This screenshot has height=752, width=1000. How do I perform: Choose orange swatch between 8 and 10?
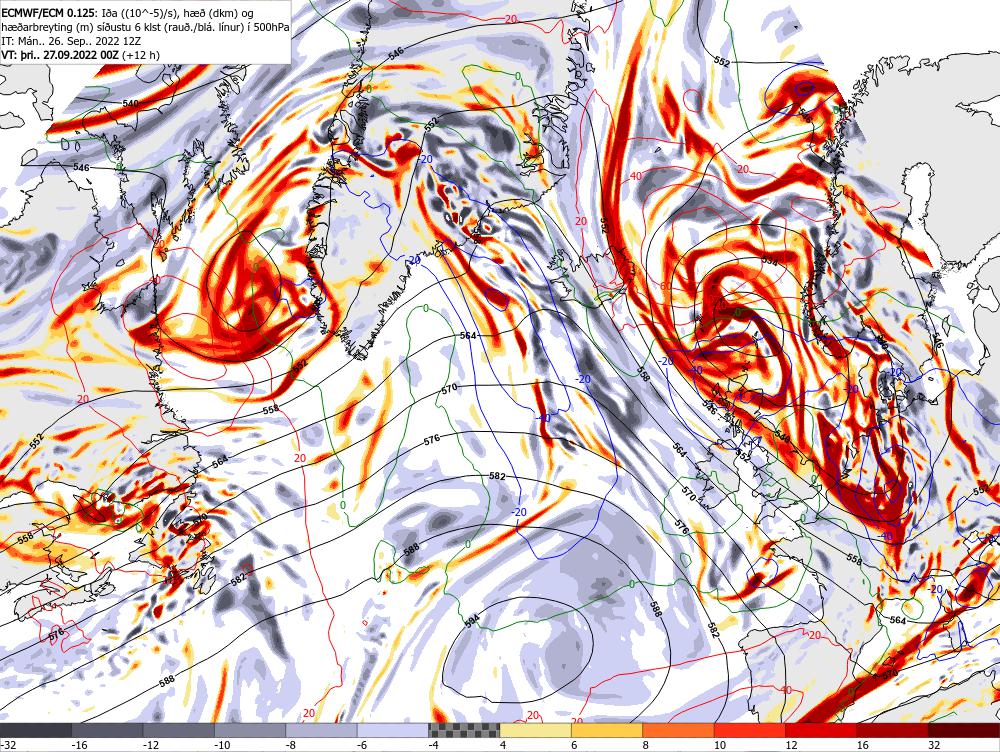pyautogui.click(x=679, y=730)
